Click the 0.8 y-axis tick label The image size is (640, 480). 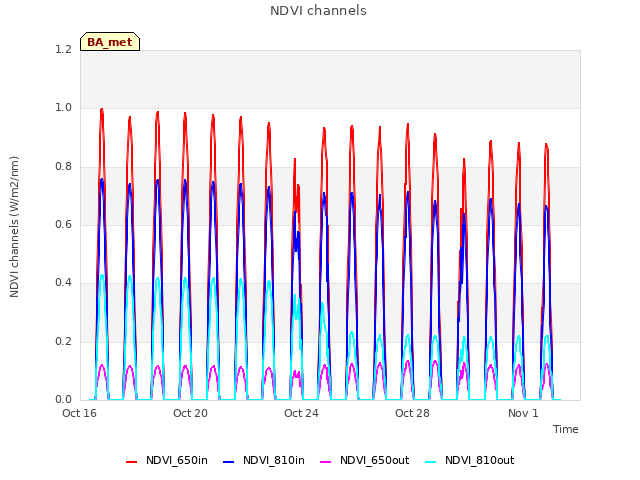tap(63, 167)
